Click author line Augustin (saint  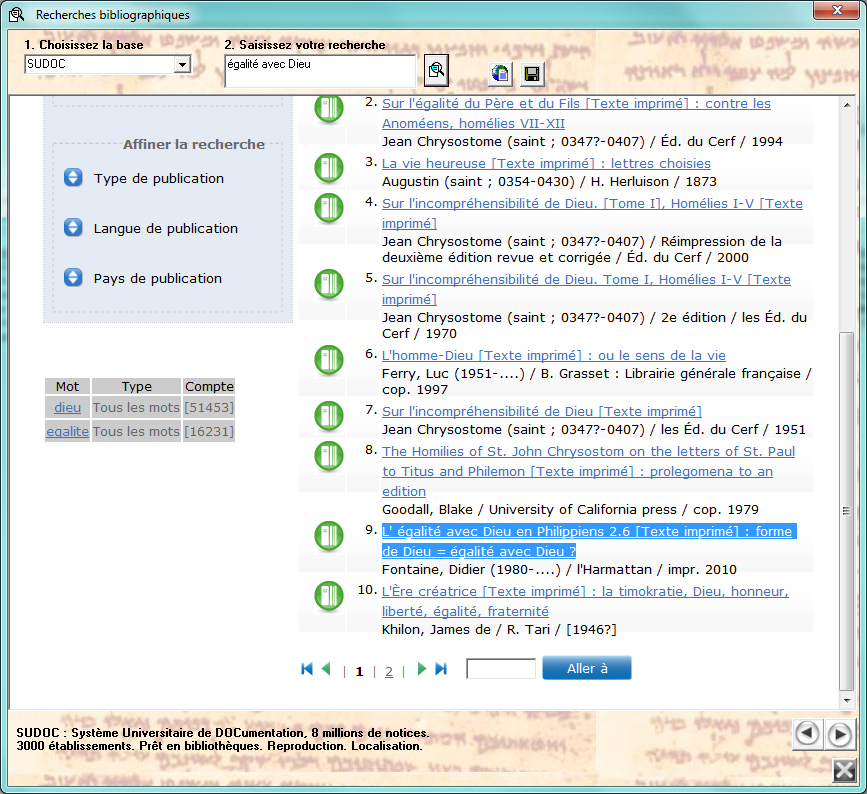click(549, 181)
